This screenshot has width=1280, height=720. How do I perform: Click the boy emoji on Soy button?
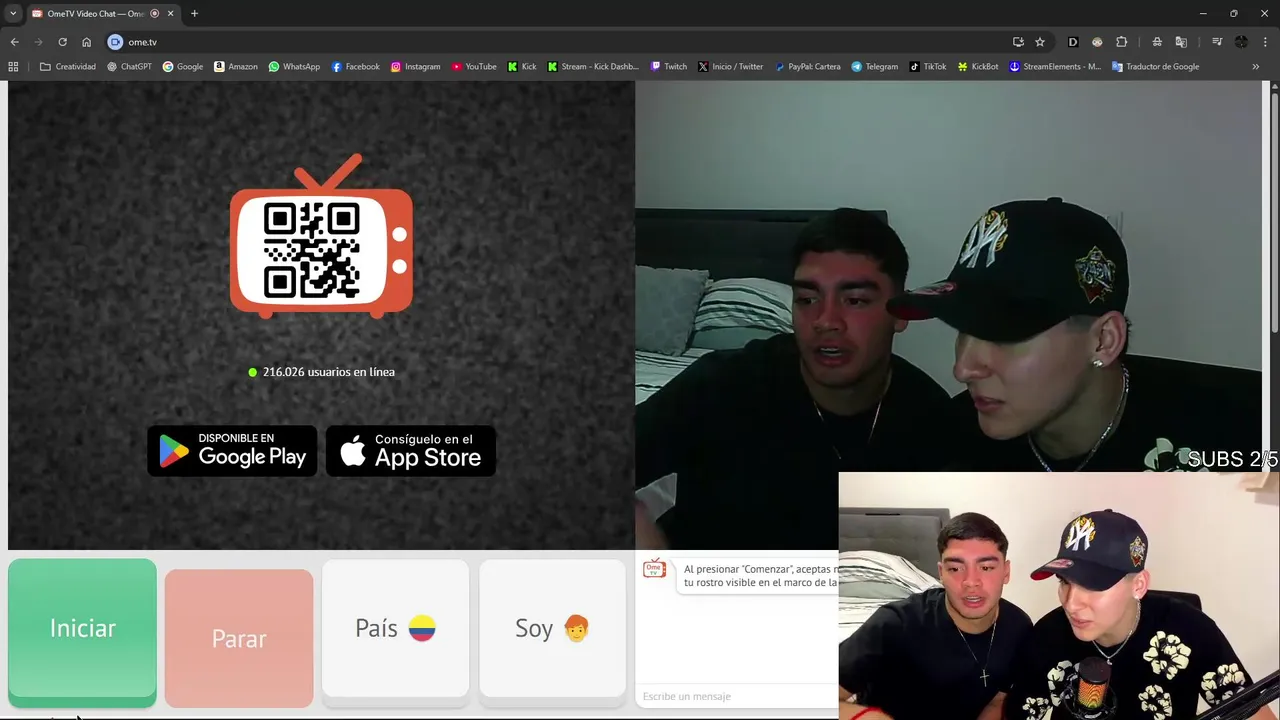576,628
